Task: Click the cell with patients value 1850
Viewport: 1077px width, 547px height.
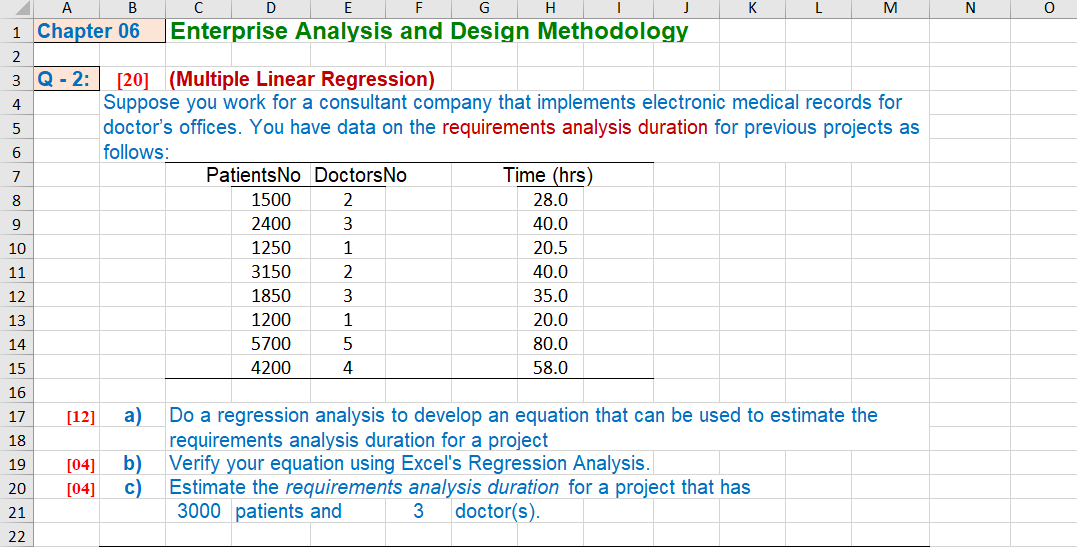Action: coord(271,296)
